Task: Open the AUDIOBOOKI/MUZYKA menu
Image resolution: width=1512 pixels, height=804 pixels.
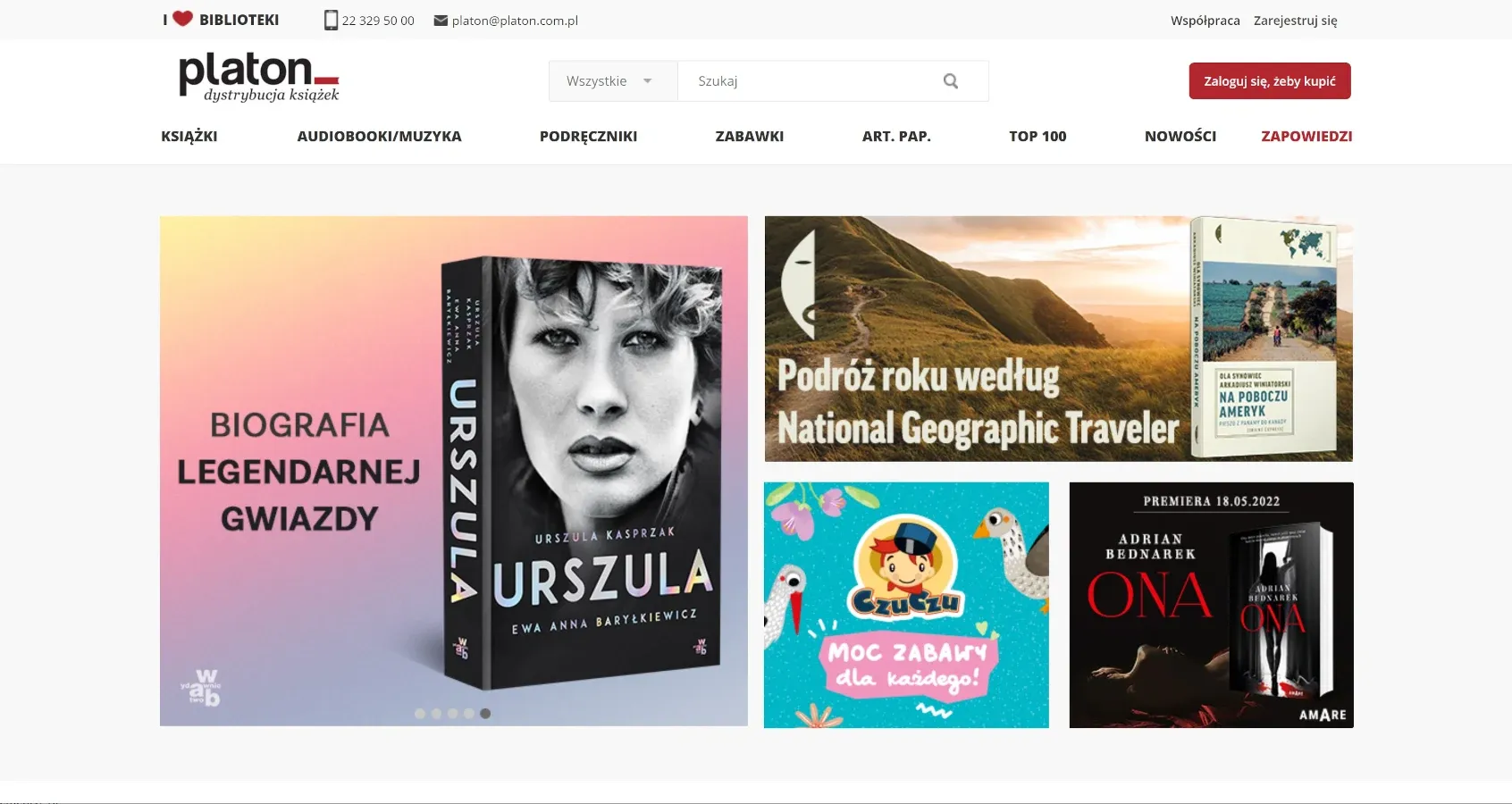Action: coord(379,137)
